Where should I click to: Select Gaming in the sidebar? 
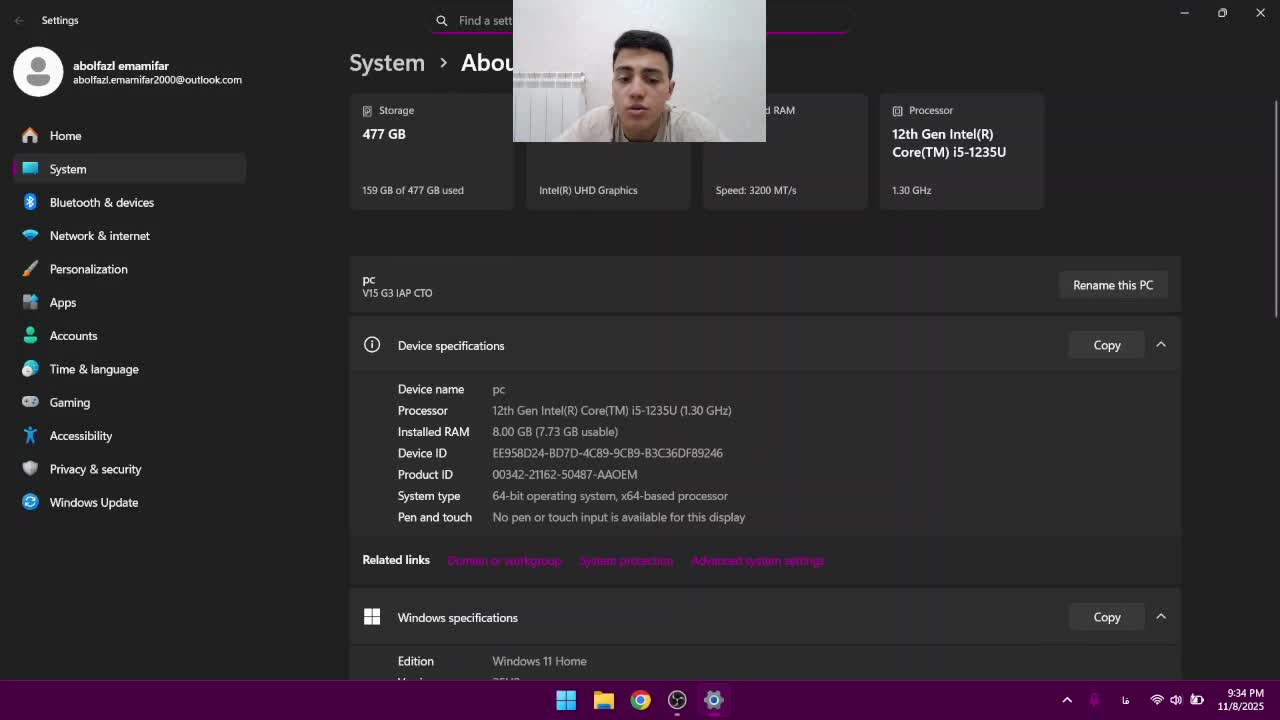[x=69, y=402]
